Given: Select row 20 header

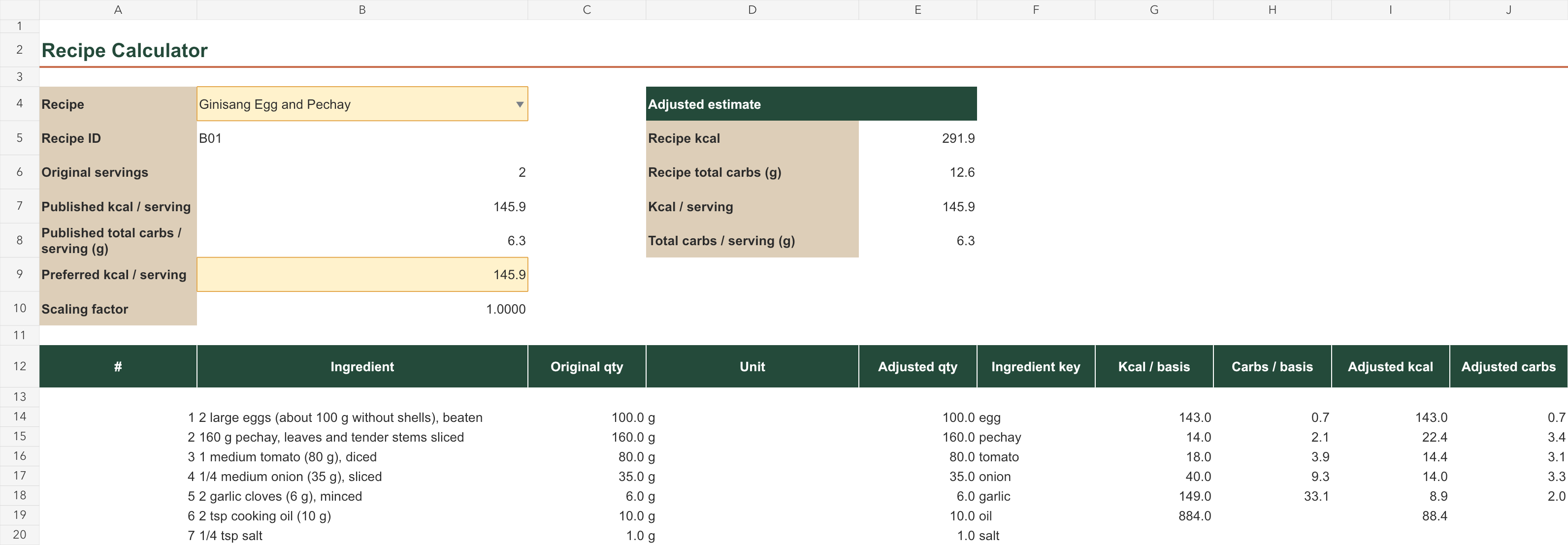Looking at the screenshot, I should click(x=20, y=535).
